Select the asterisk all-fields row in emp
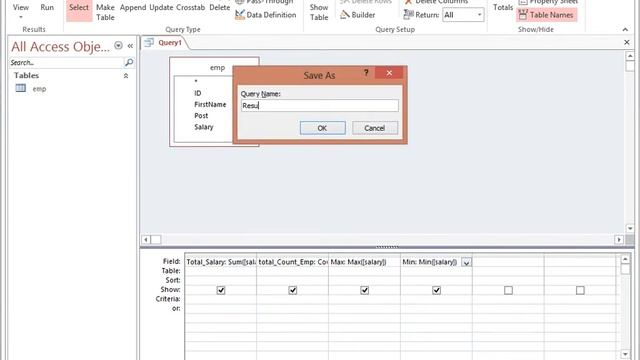Image resolution: width=640 pixels, height=360 pixels. coord(196,82)
